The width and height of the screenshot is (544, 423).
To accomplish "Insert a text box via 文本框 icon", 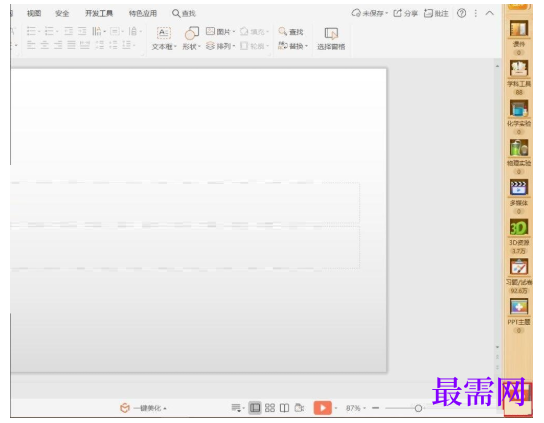I will (x=163, y=34).
